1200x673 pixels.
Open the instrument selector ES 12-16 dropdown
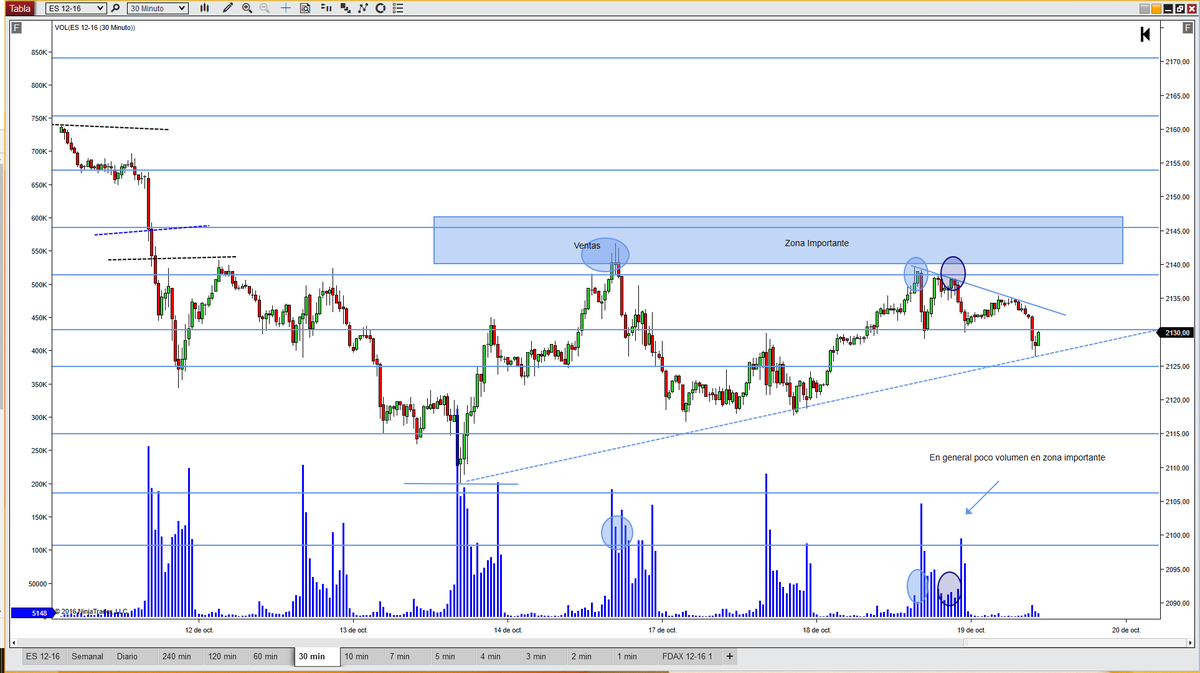pyautogui.click(x=76, y=8)
